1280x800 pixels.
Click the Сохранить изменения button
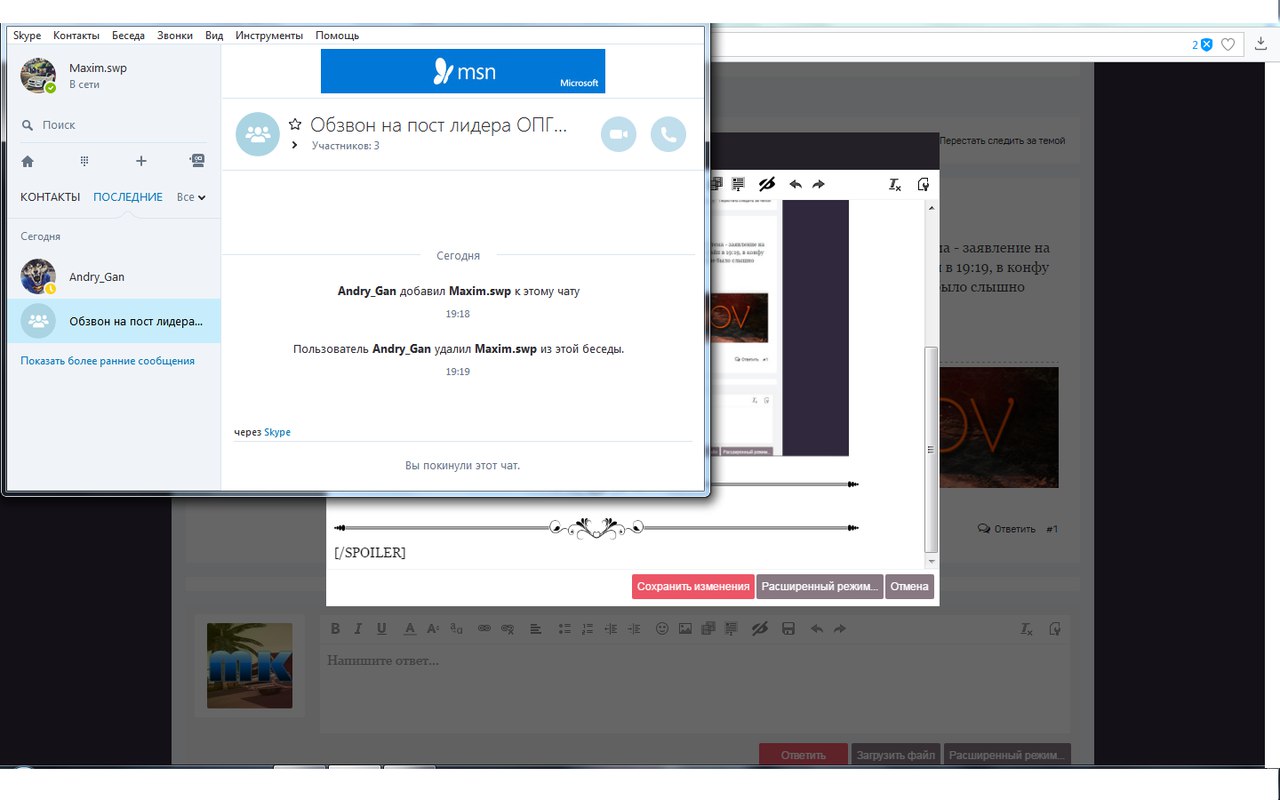692,586
